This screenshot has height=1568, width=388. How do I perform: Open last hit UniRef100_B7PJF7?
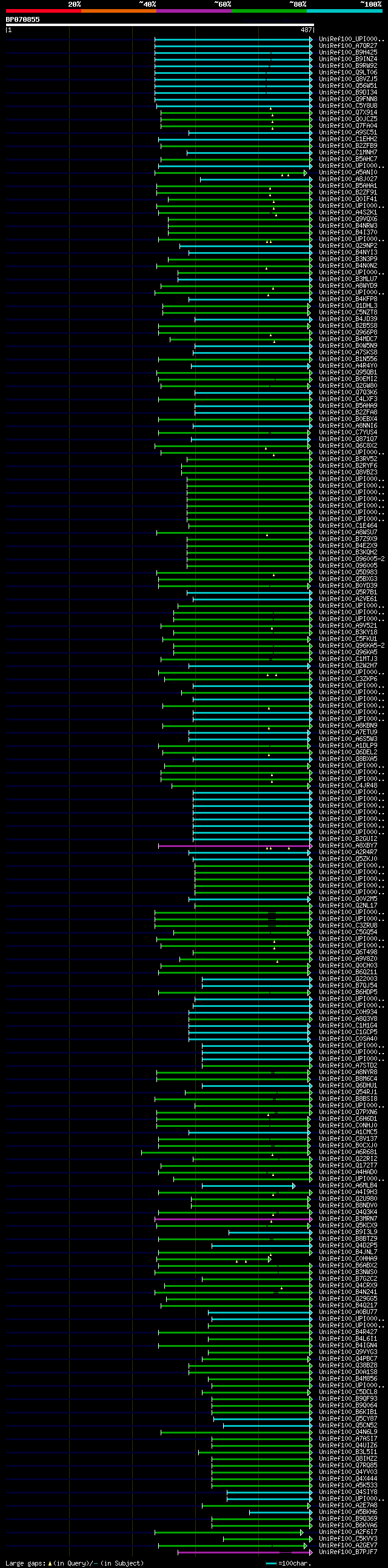348,1552
